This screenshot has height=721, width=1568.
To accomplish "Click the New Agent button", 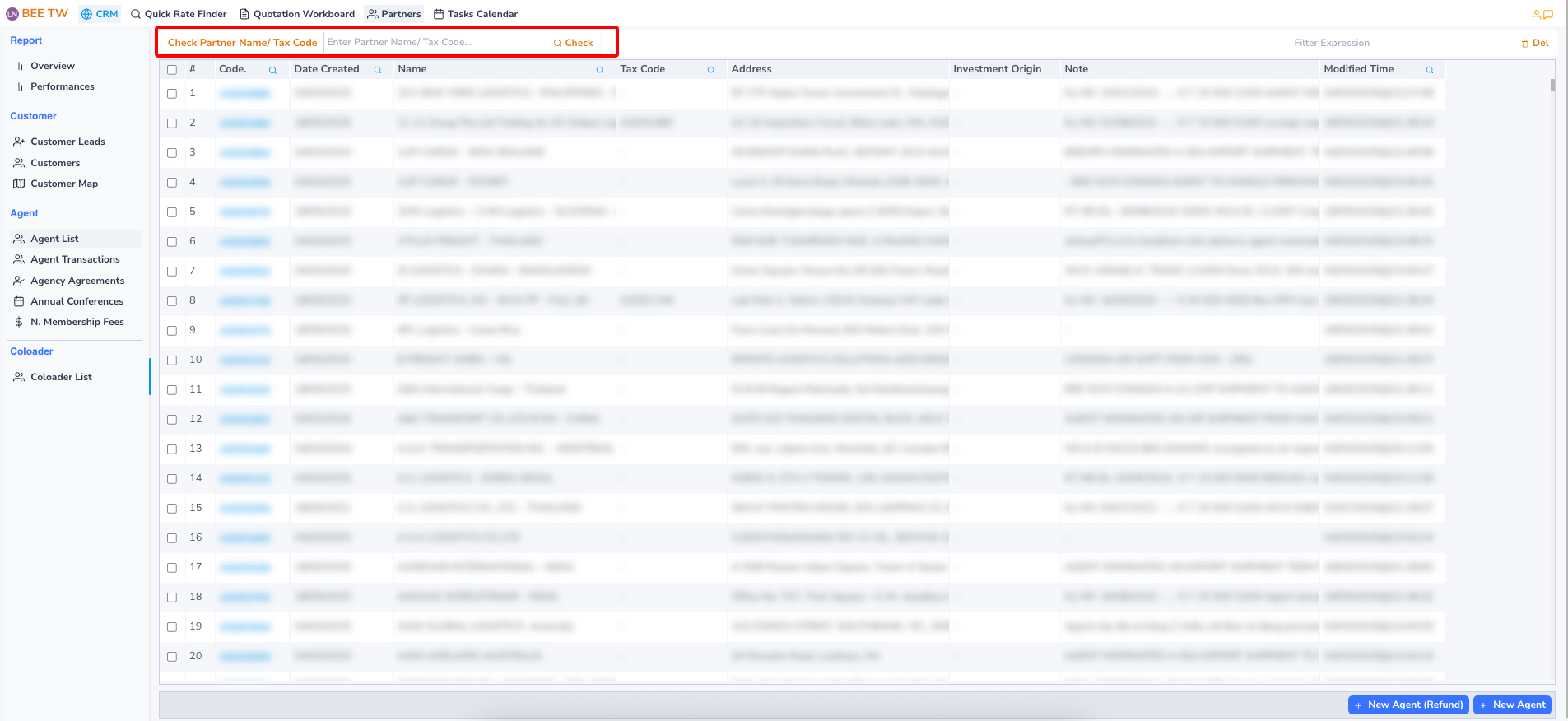I will 1512,705.
